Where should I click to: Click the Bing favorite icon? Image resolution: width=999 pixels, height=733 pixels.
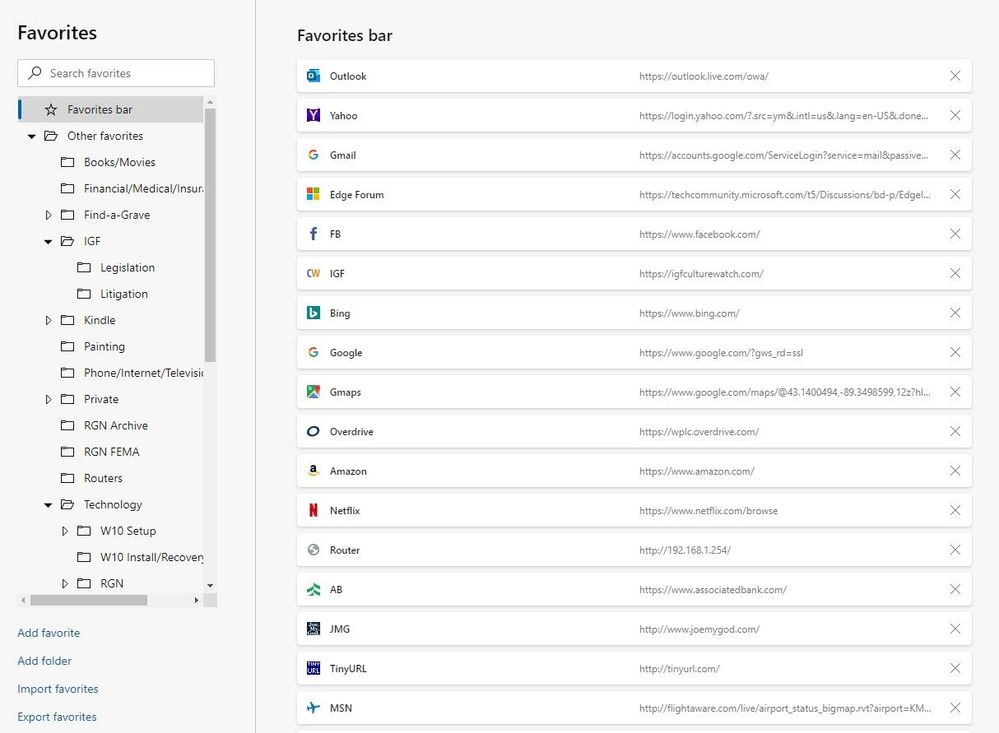click(x=311, y=312)
